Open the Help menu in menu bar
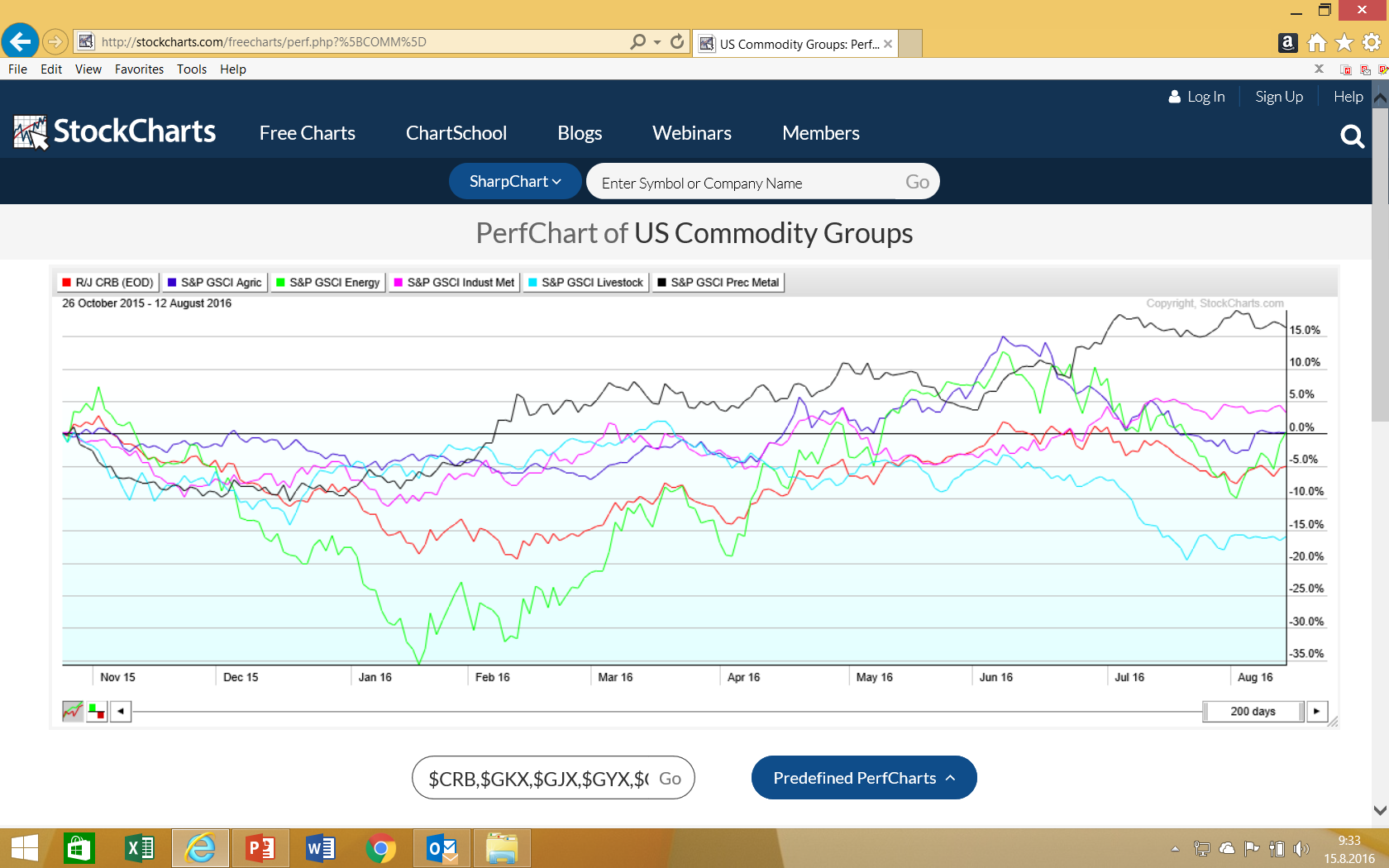1389x868 pixels. pos(233,69)
